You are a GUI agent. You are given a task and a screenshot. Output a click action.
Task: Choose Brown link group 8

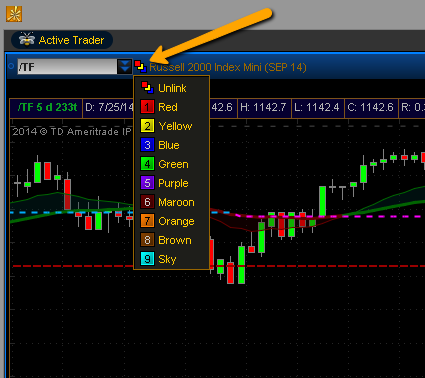171,240
